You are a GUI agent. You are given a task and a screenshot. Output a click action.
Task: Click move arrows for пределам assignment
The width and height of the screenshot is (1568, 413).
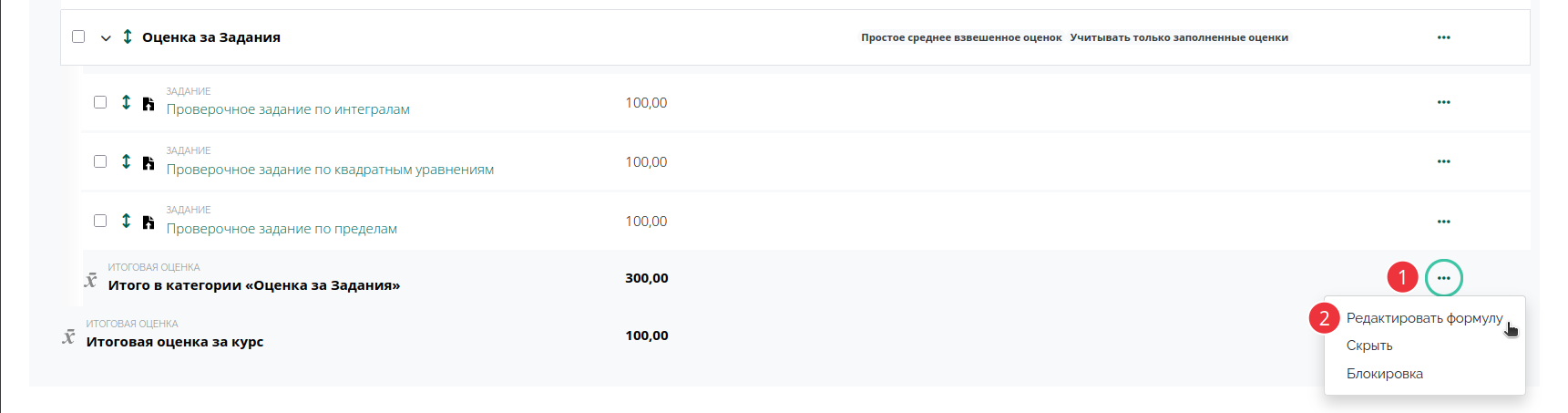[127, 221]
